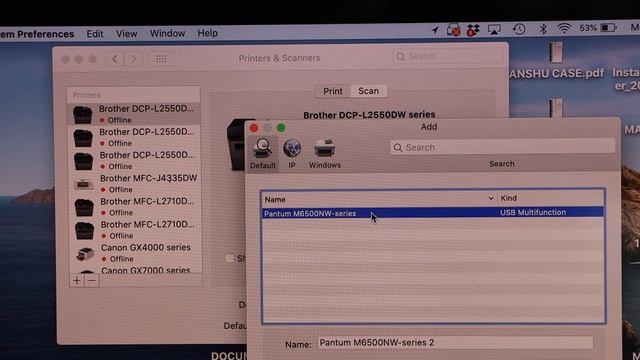Go back in Printers & Scanners window
The width and height of the screenshot is (640, 360).
115,59
